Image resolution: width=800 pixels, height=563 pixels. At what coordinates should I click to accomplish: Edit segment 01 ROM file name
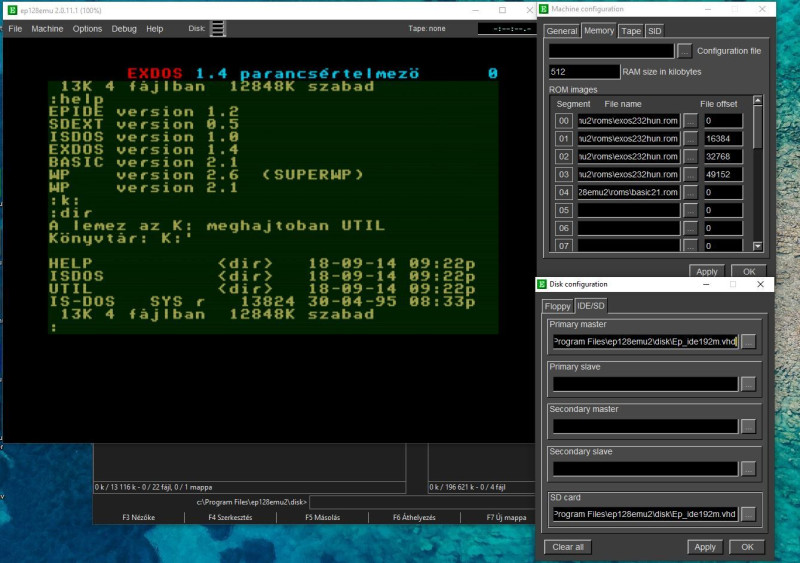tap(629, 139)
